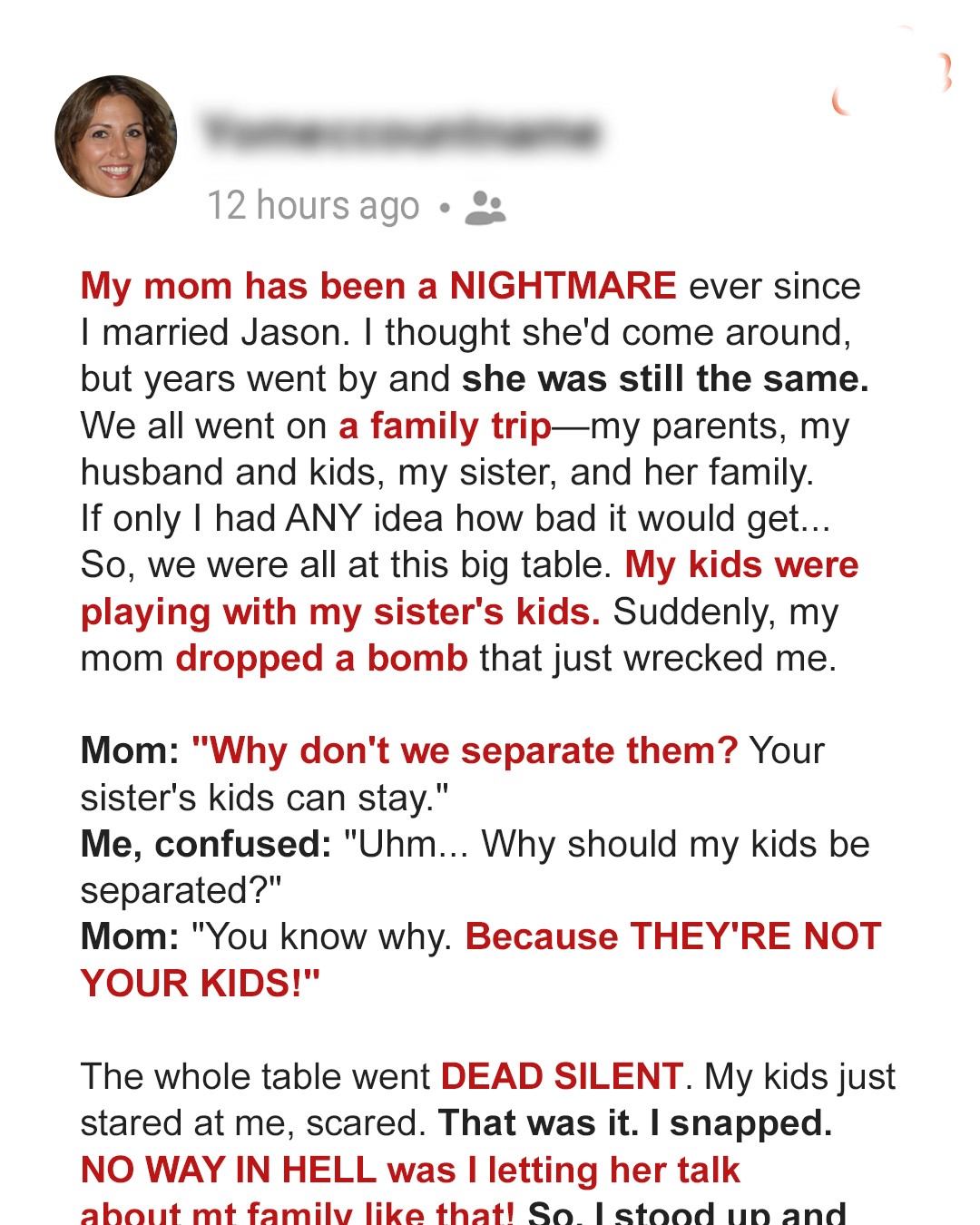Image resolution: width=980 pixels, height=1225 pixels.
Task: Click the red "My mom has been a NIGHTMARE" text
Action: pos(377,286)
